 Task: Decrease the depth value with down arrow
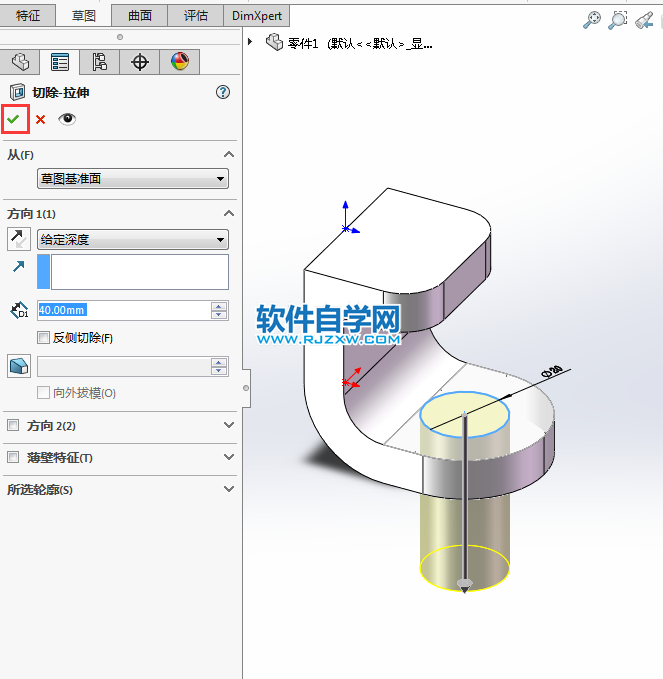pyautogui.click(x=219, y=315)
